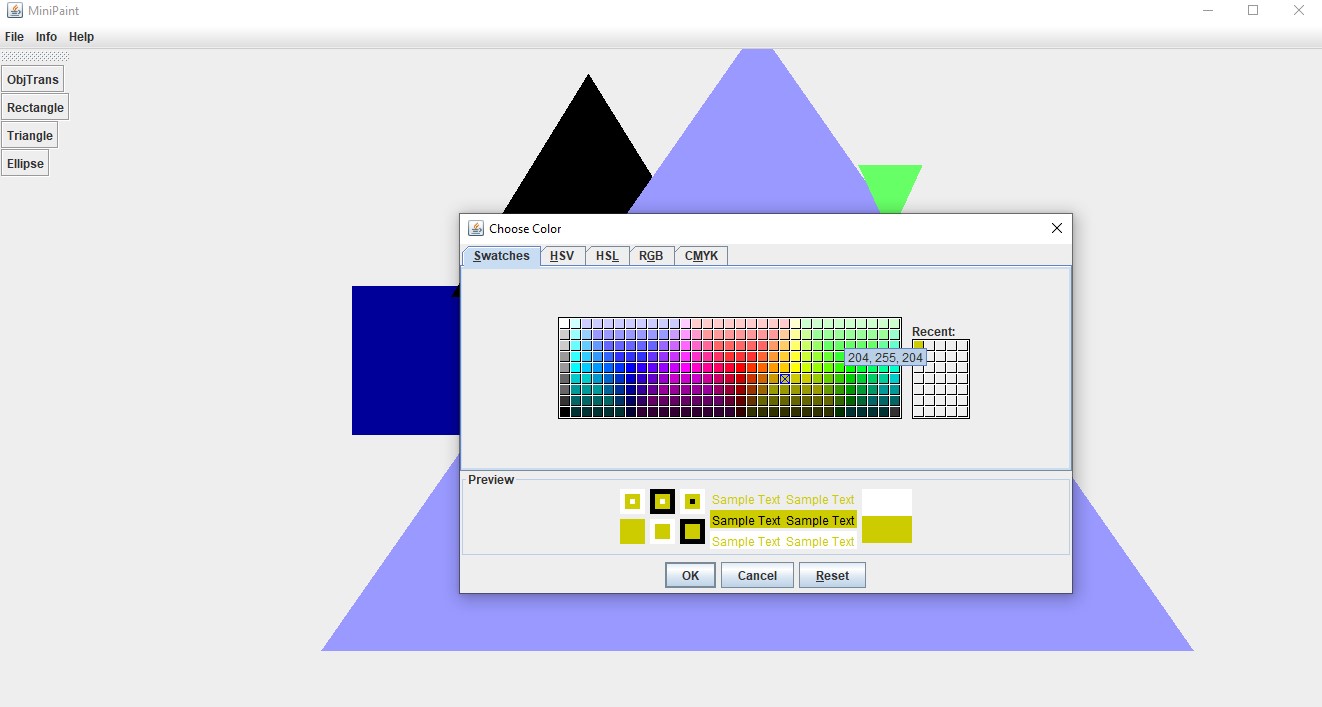
Task: Pick the highlighted 204,255,204 swatch
Action: [x=784, y=379]
